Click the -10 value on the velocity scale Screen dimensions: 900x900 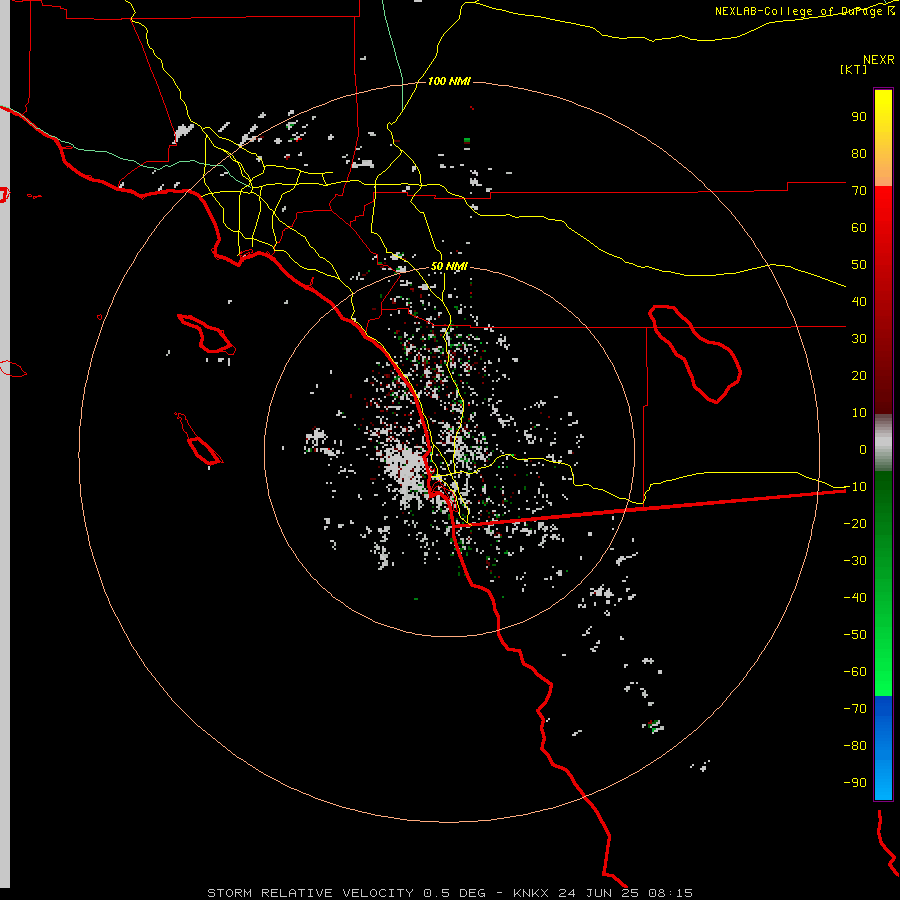[x=855, y=487]
